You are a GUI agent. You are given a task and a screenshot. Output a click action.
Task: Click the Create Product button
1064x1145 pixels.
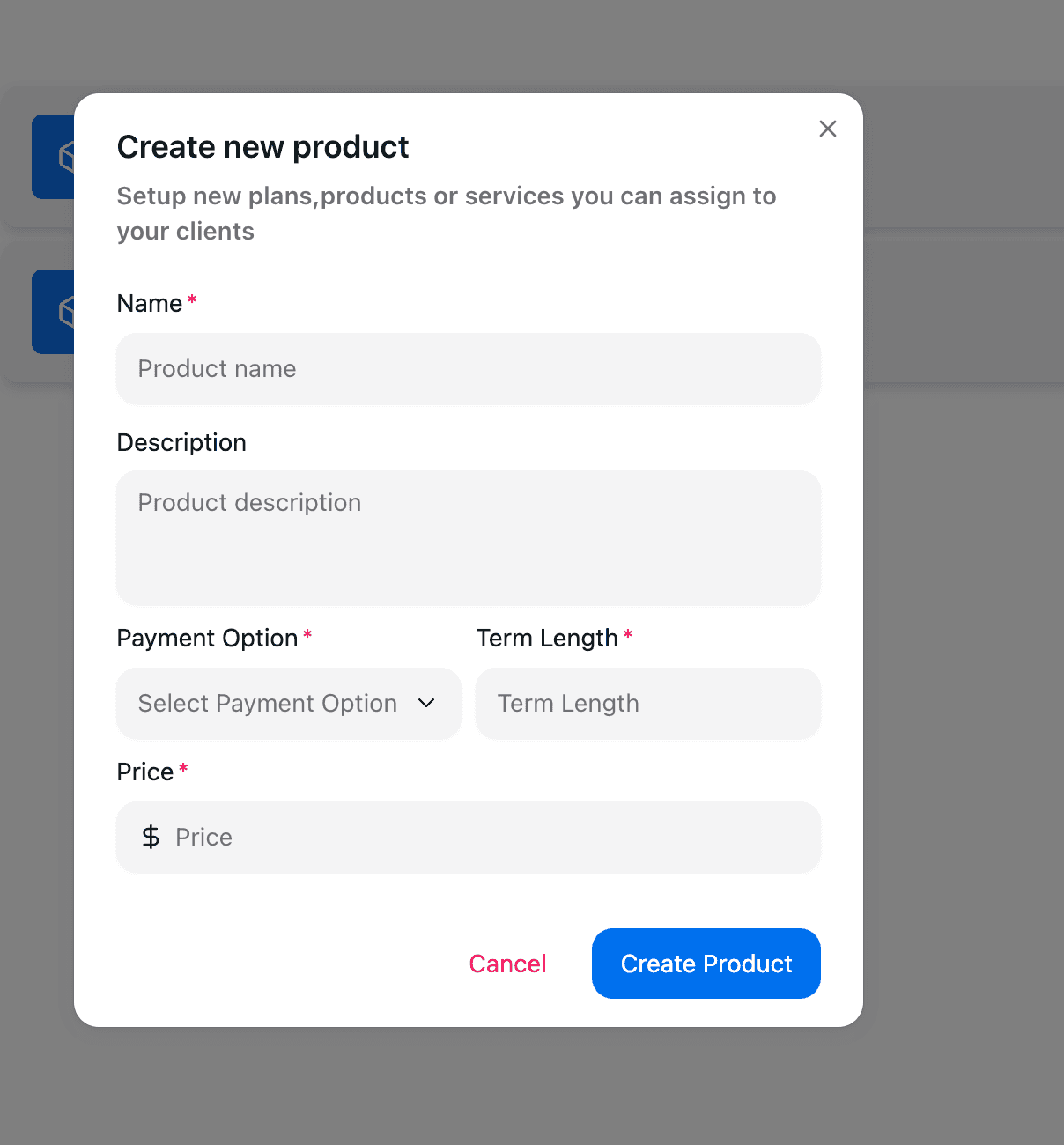point(706,964)
